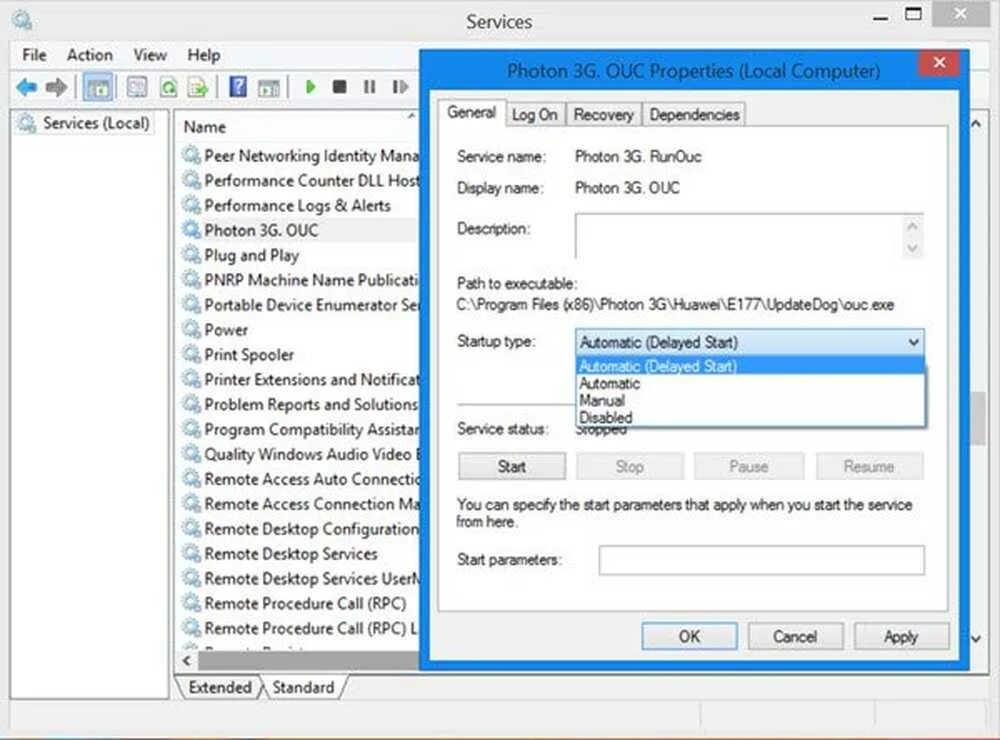
Task: Maximize the Services window
Action: (913, 14)
